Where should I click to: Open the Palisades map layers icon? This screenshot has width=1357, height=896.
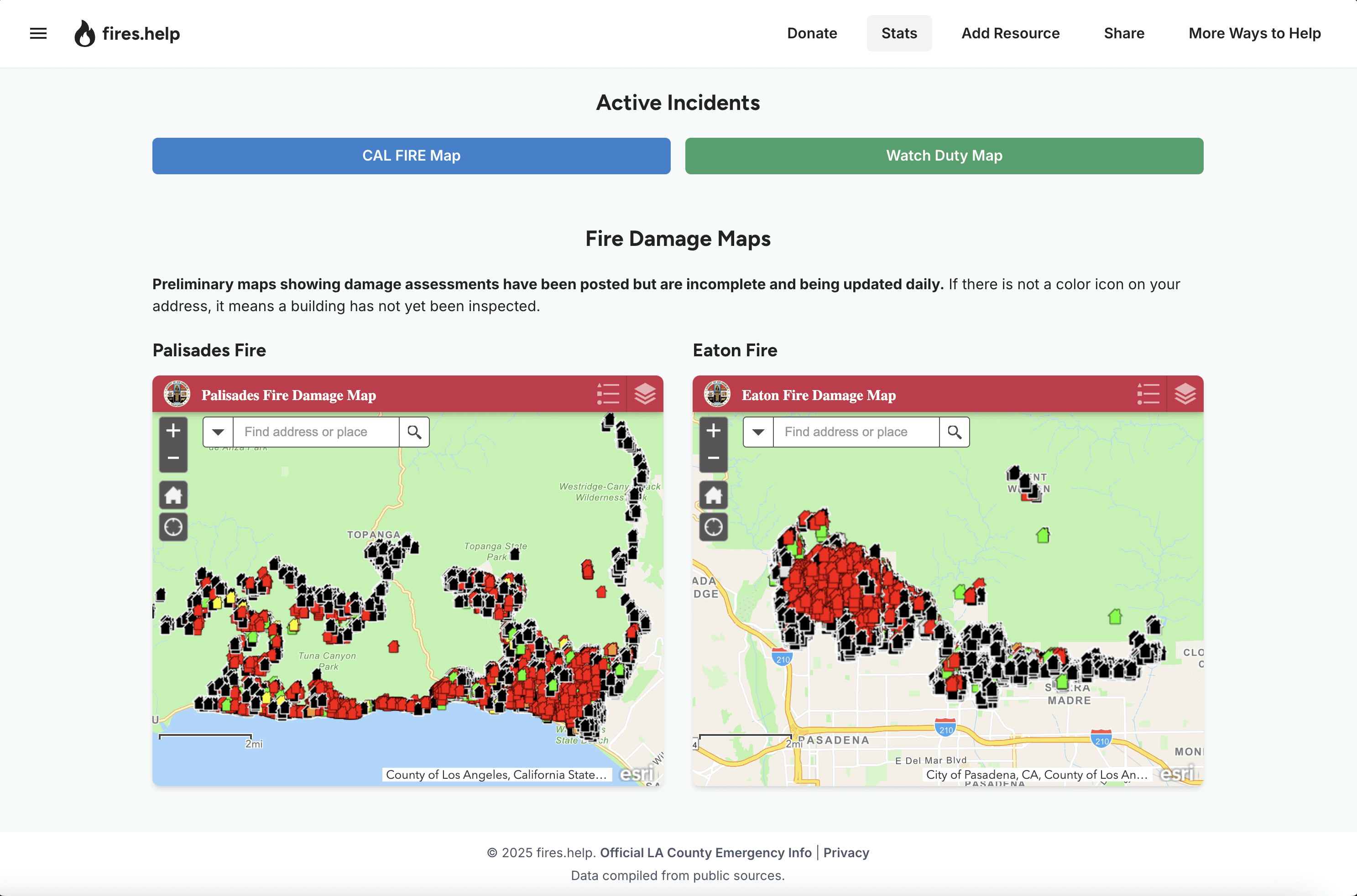pyautogui.click(x=645, y=394)
